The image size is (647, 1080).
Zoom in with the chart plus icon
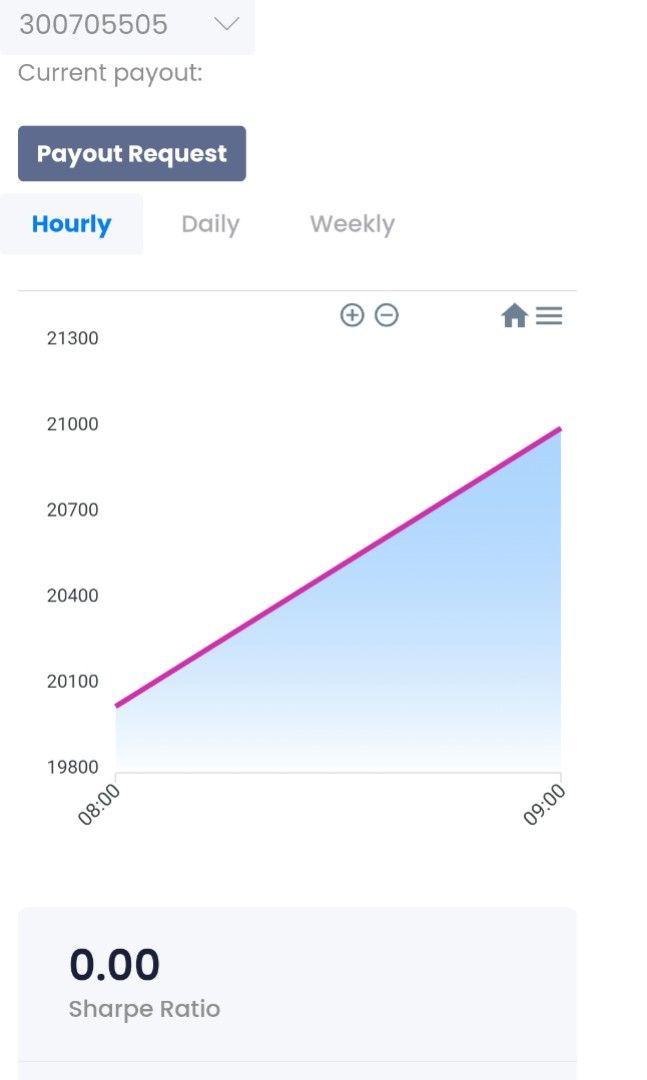[x=352, y=315]
